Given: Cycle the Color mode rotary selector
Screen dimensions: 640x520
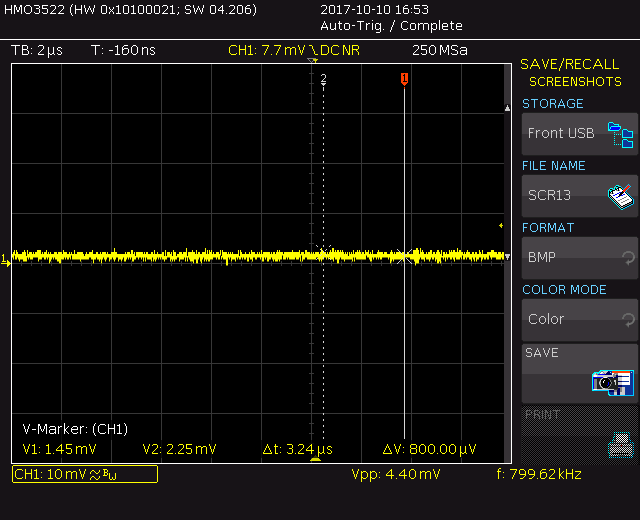Looking at the screenshot, I should click(x=627, y=320).
